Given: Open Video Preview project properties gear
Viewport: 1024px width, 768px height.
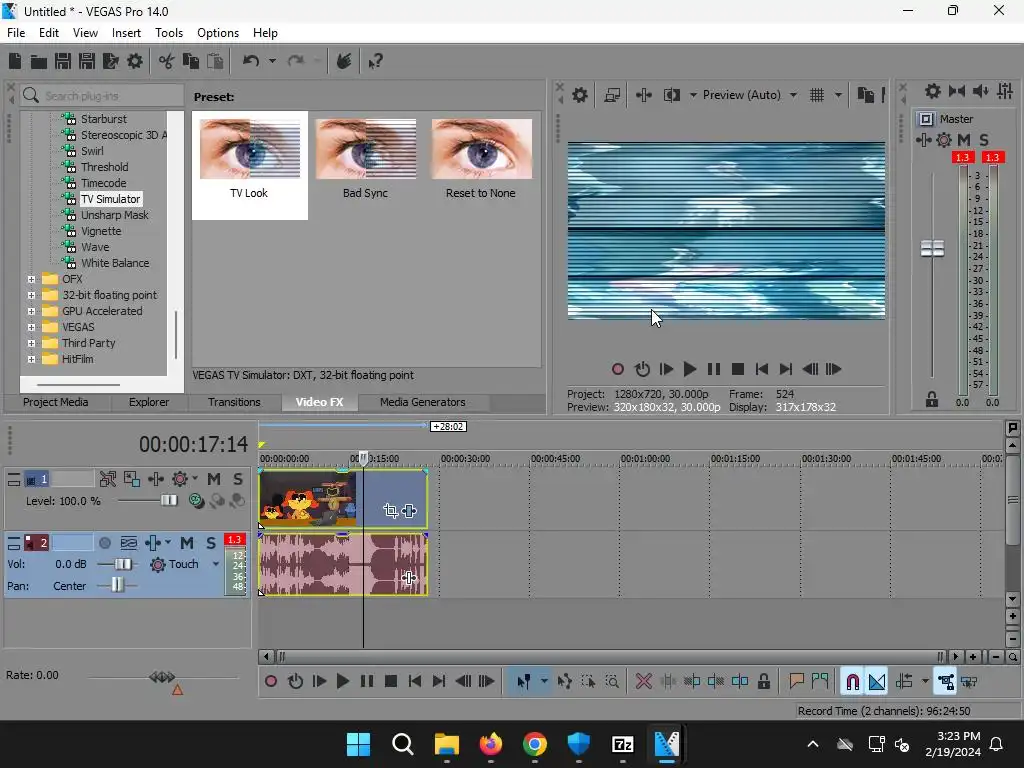Looking at the screenshot, I should point(579,95).
